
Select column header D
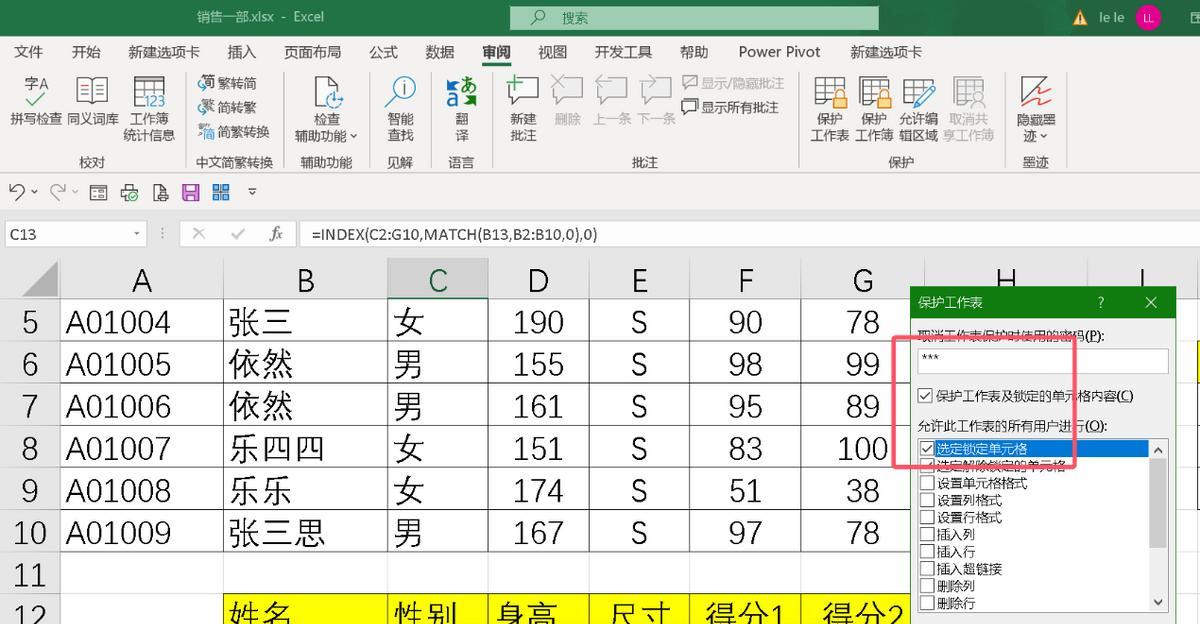pyautogui.click(x=538, y=280)
